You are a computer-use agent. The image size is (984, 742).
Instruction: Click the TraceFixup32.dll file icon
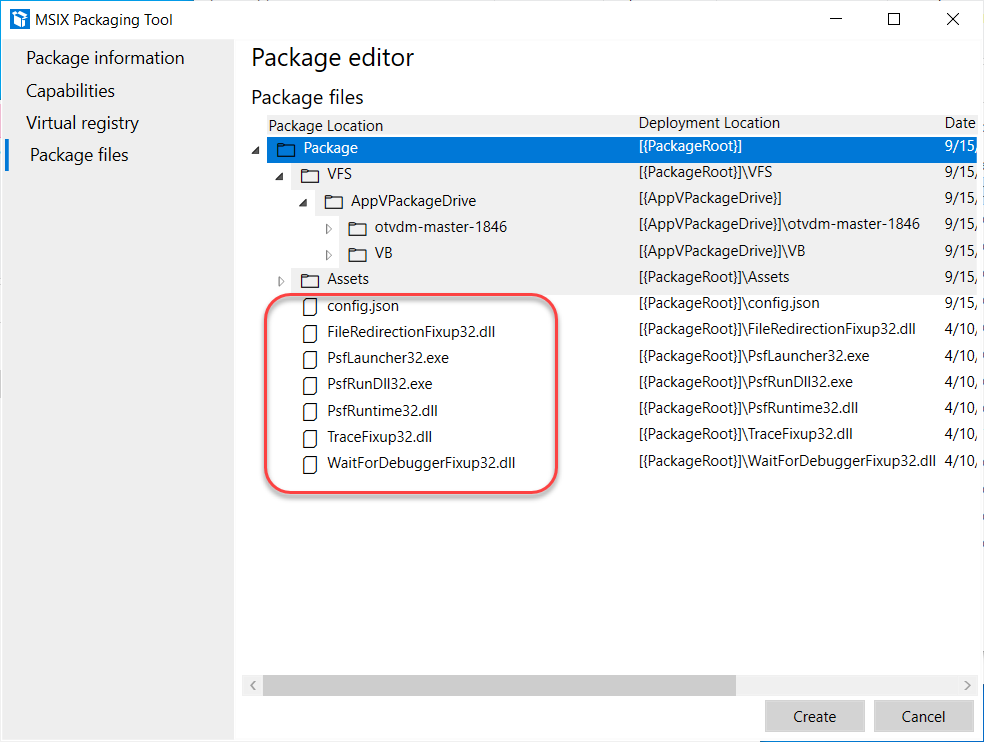(310, 437)
